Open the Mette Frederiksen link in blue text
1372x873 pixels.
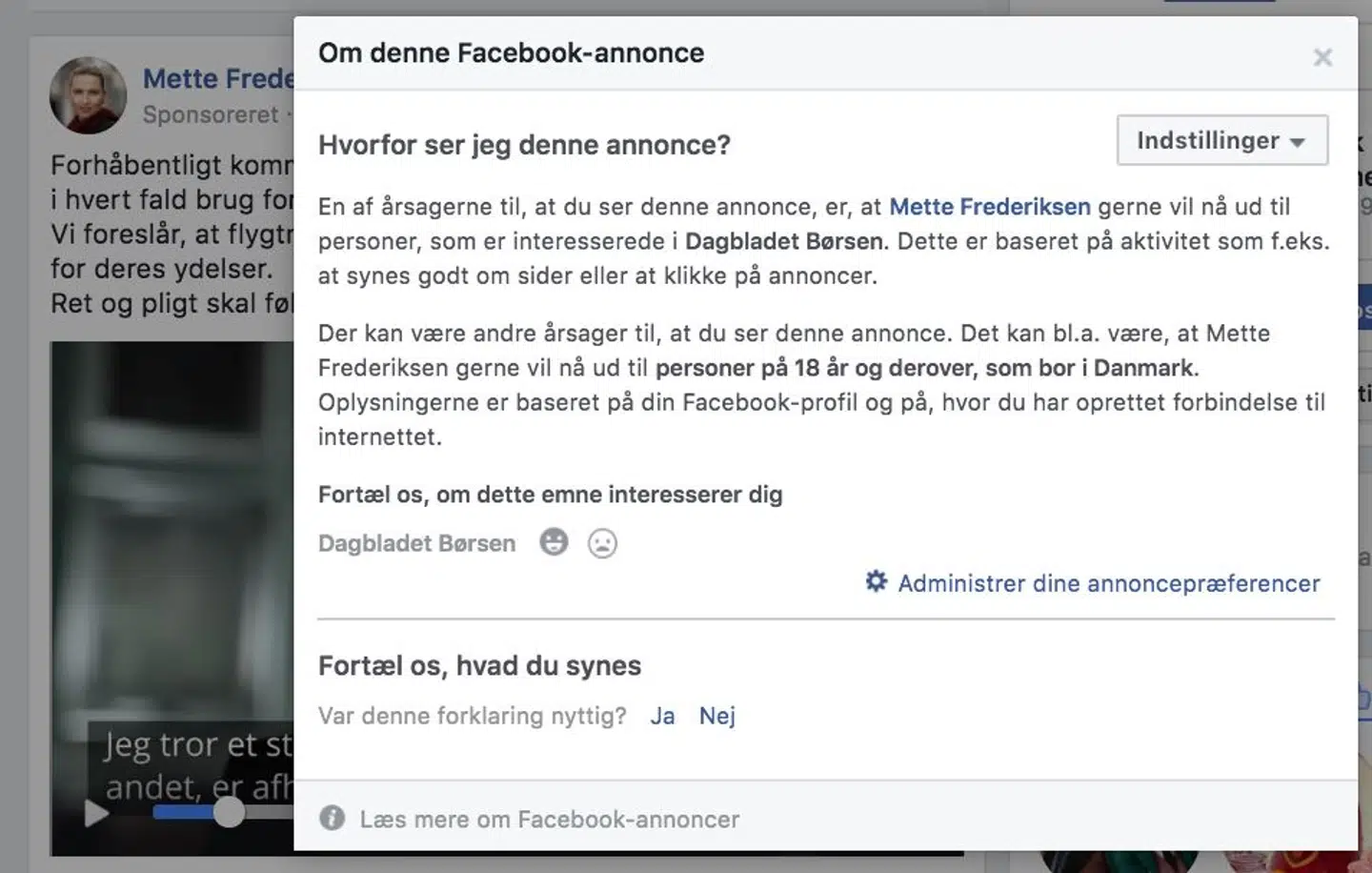(x=989, y=206)
